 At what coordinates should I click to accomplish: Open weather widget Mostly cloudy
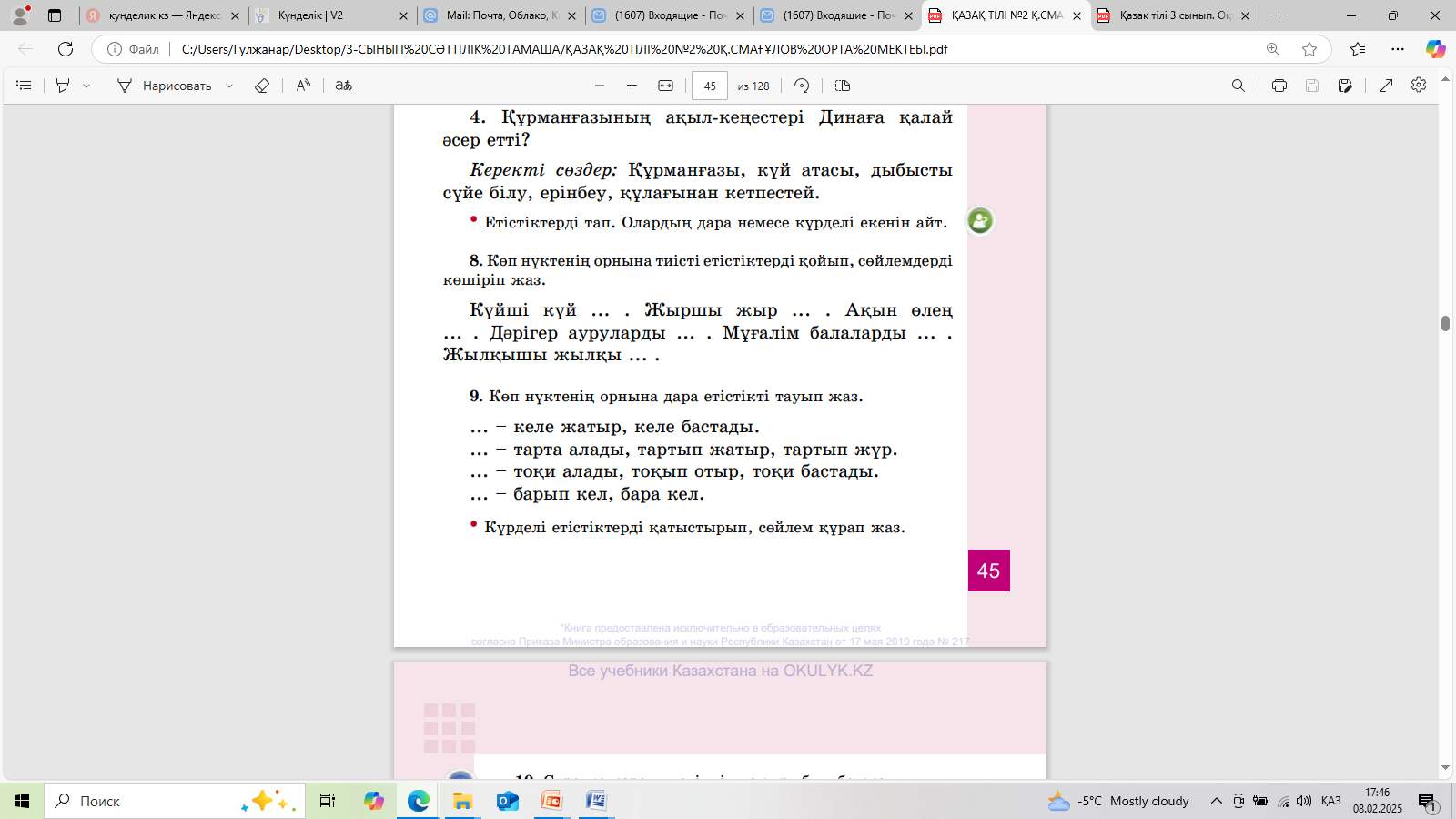coord(1118,801)
